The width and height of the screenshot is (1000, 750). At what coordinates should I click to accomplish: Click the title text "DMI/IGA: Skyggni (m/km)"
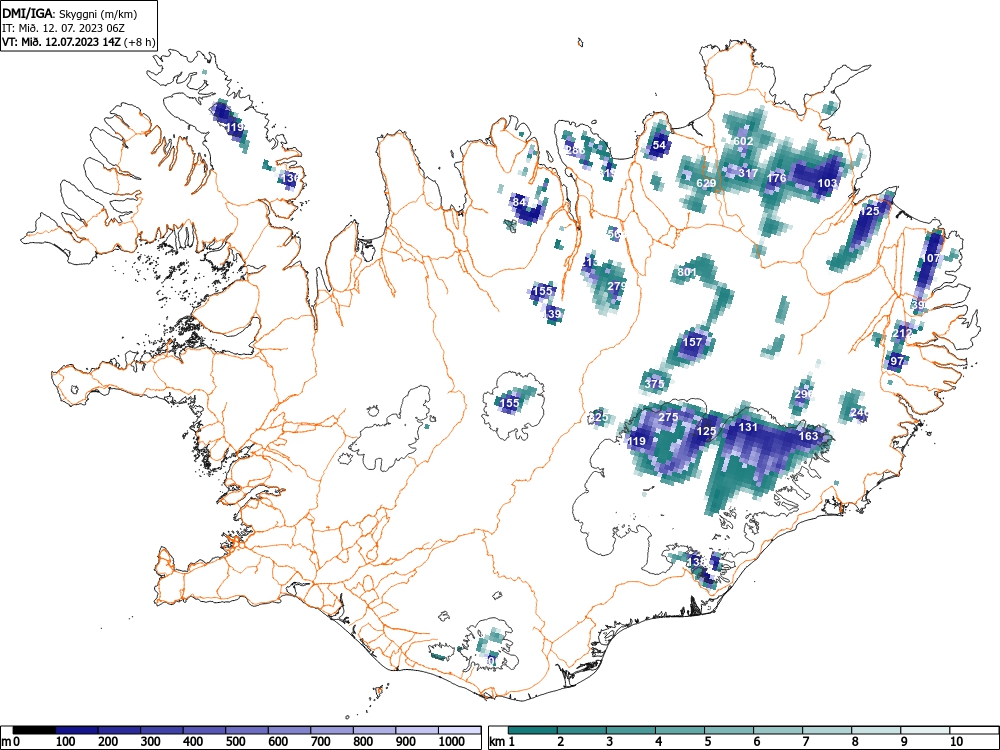70,13
